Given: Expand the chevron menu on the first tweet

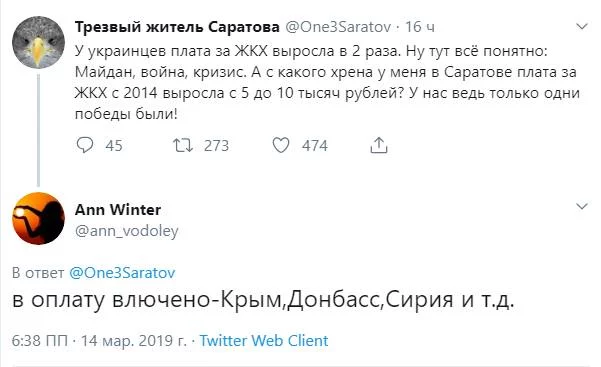Looking at the screenshot, I should point(582,26).
